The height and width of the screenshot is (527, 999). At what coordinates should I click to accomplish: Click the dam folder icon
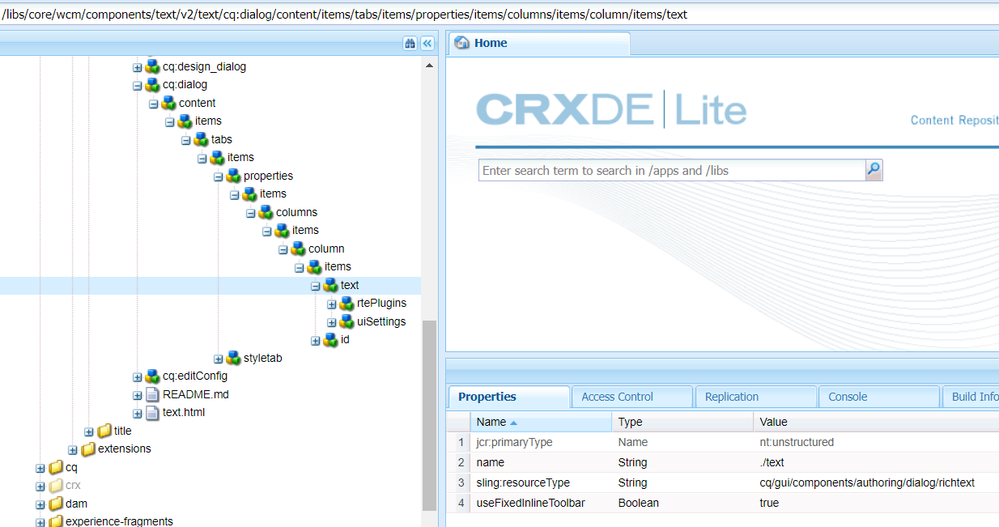point(56,503)
